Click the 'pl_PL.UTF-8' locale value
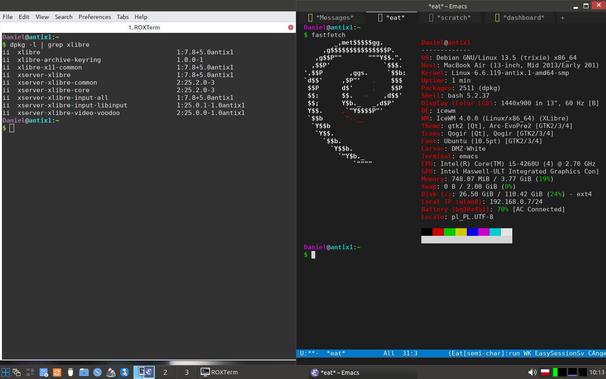This screenshot has height=379, width=606. coord(472,217)
